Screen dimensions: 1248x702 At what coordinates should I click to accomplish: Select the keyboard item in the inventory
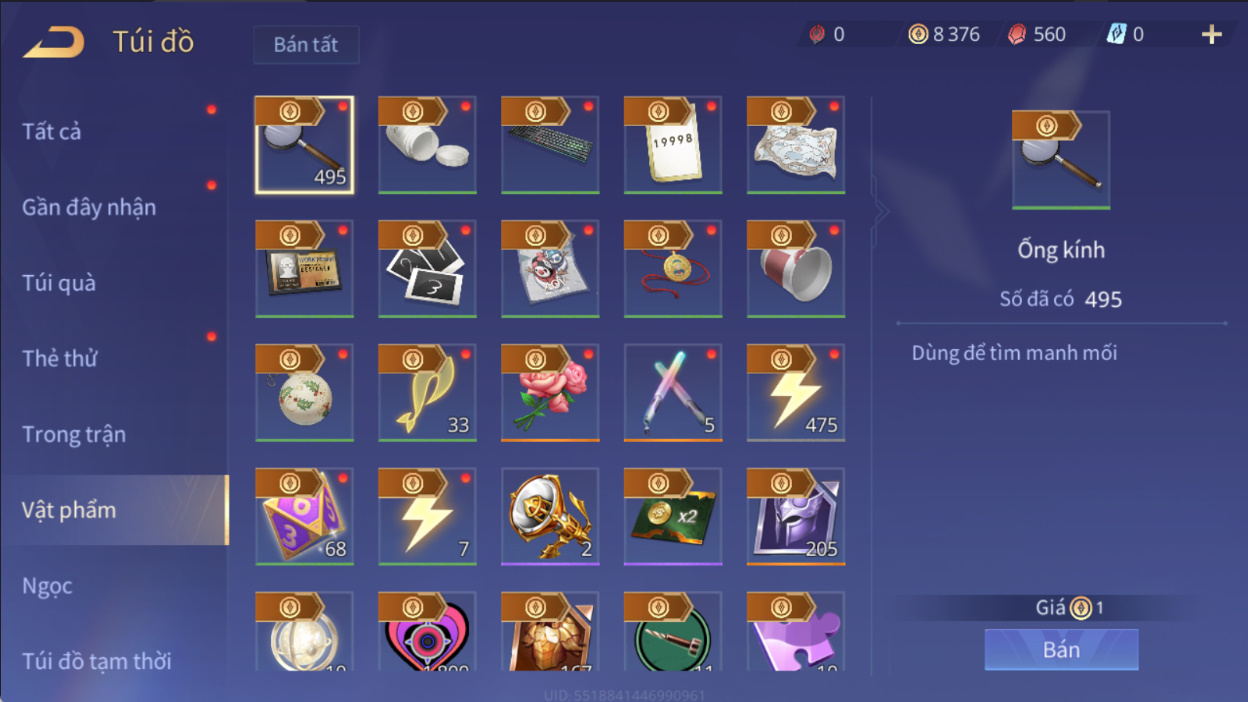pos(550,145)
